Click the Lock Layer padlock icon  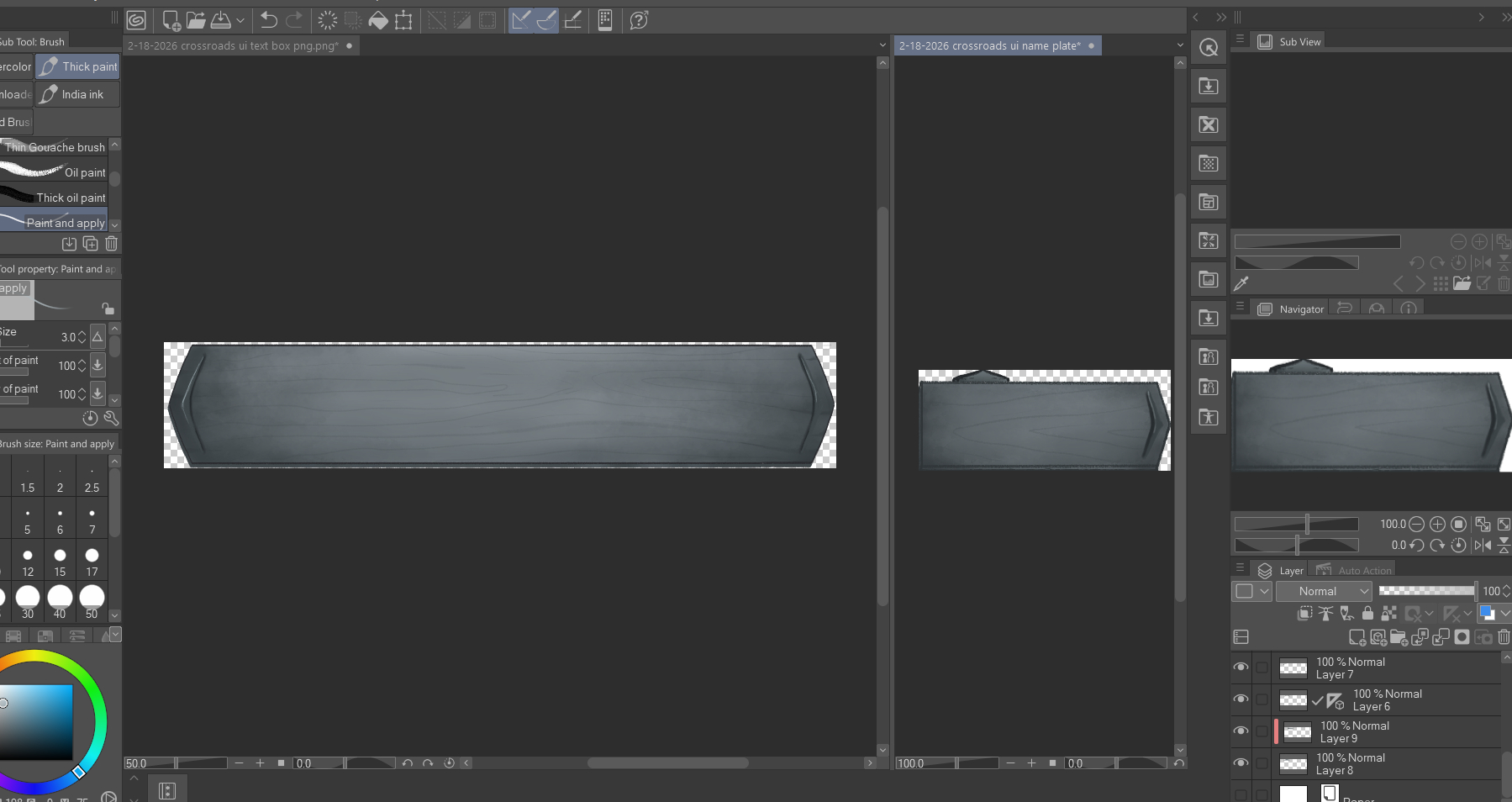pos(1367,614)
